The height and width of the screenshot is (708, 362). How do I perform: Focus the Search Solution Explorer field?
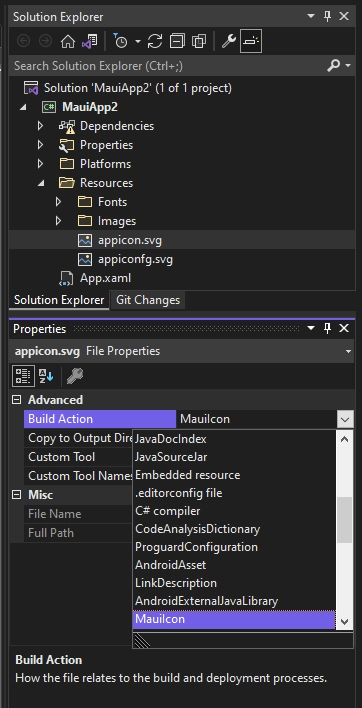pos(167,66)
